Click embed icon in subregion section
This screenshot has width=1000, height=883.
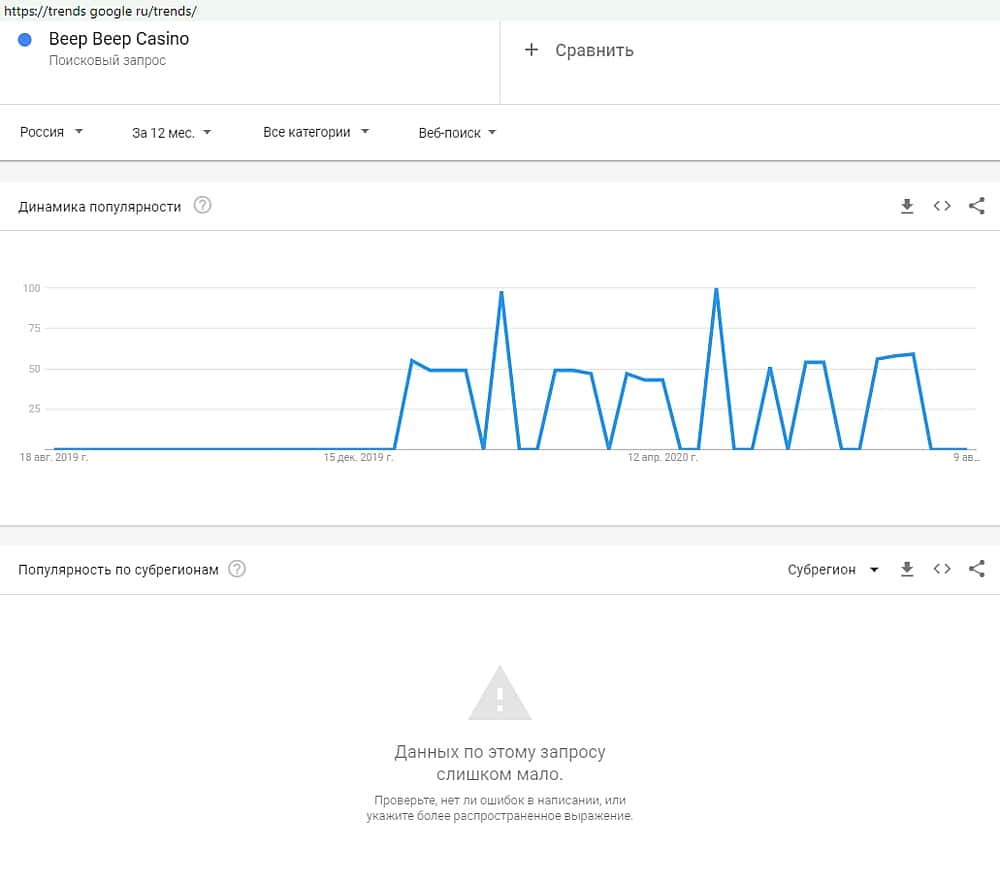pos(941,569)
